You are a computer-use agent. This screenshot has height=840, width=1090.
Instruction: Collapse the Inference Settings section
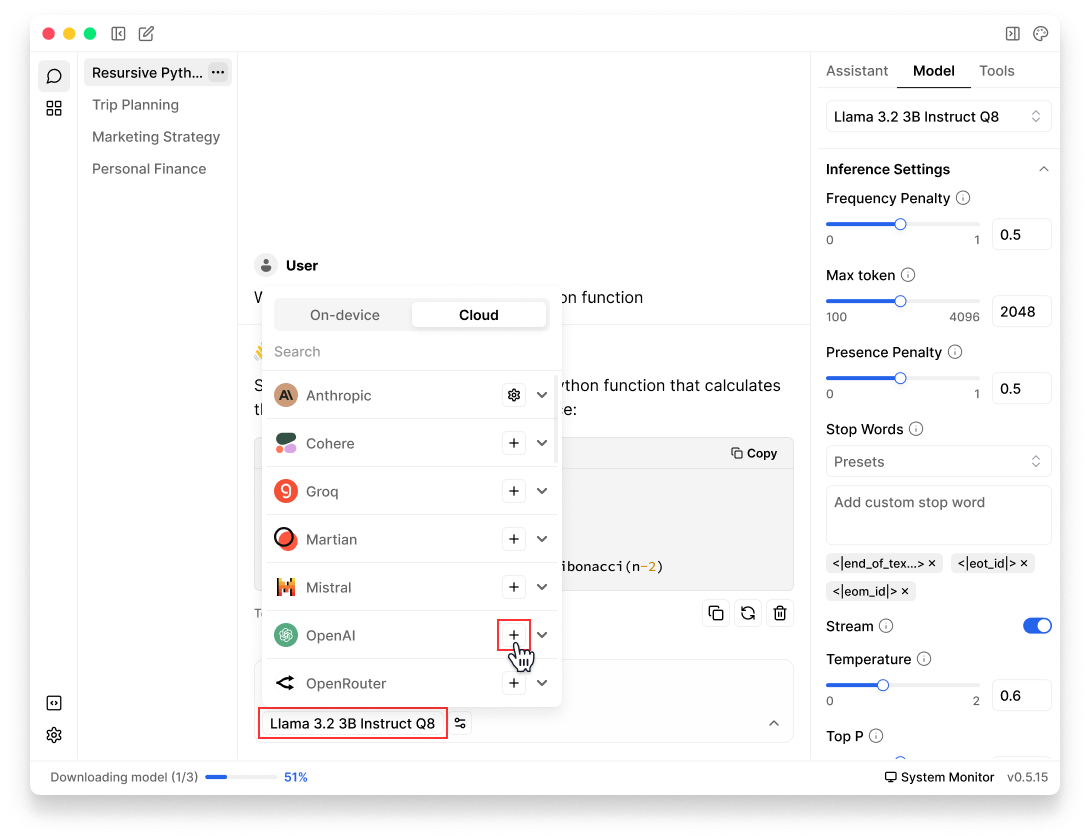[x=1043, y=169]
